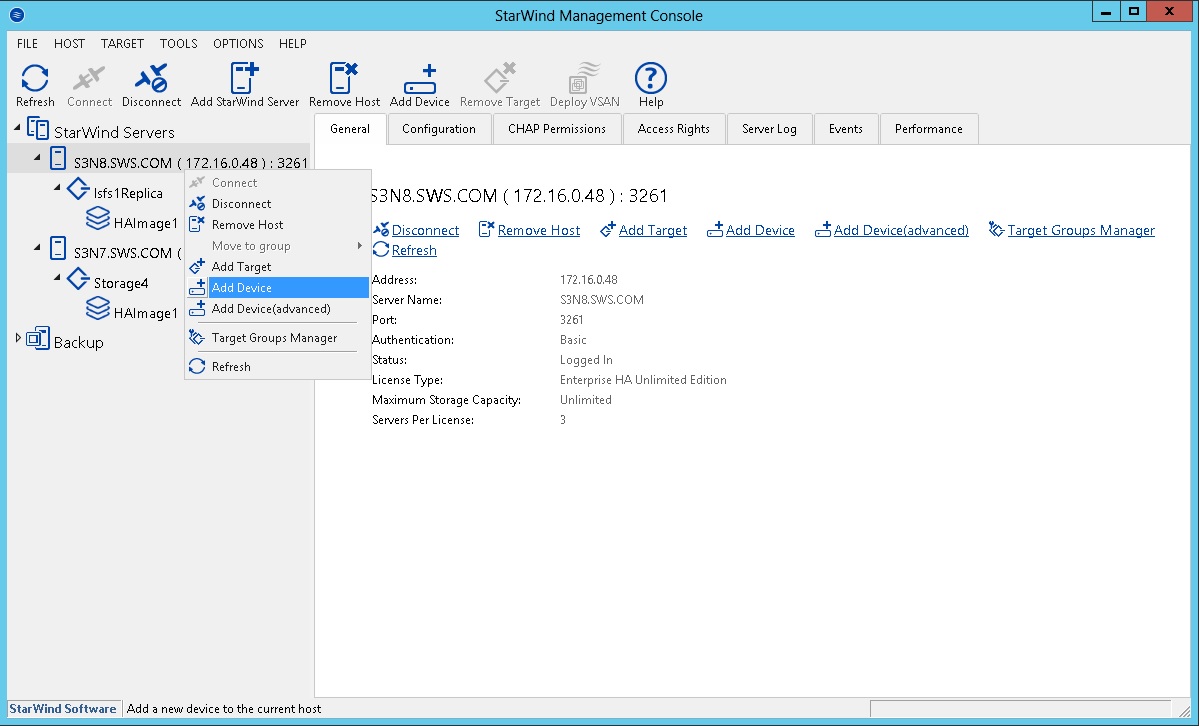Viewport: 1199px width, 726px height.
Task: Switch to the Events tab
Action: [x=846, y=129]
